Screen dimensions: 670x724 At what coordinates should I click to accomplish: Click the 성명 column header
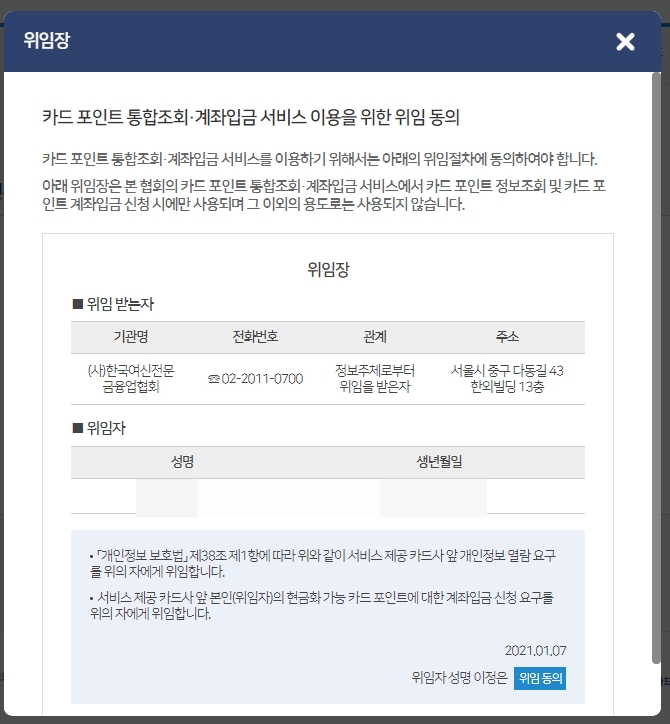click(182, 461)
